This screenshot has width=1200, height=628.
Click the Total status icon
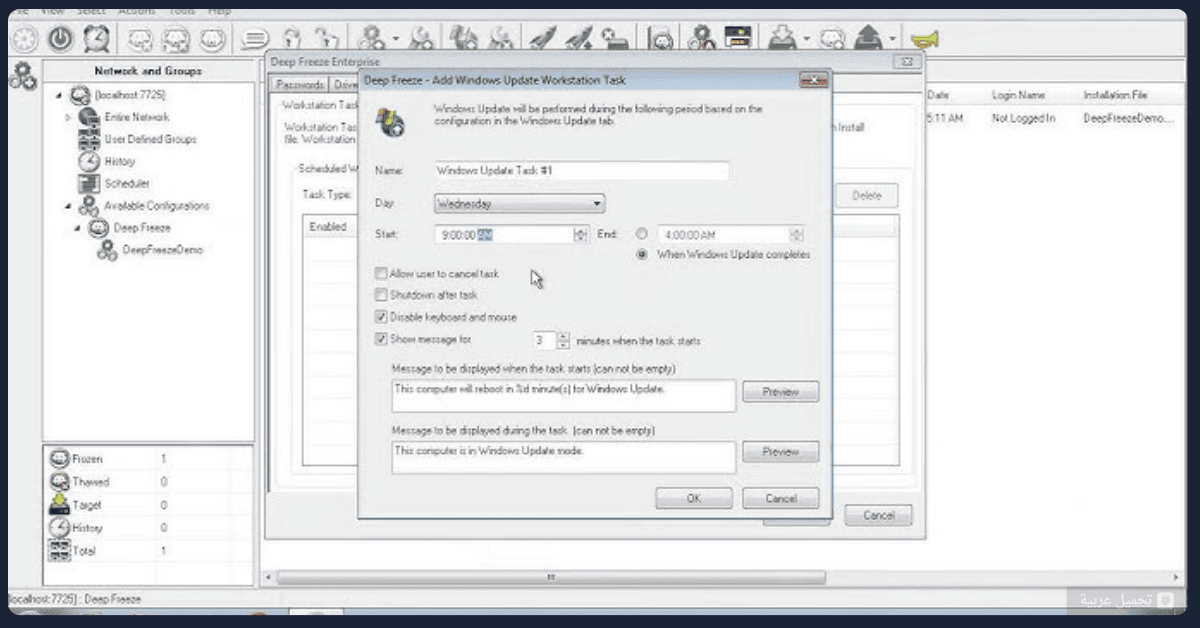pyautogui.click(x=59, y=551)
